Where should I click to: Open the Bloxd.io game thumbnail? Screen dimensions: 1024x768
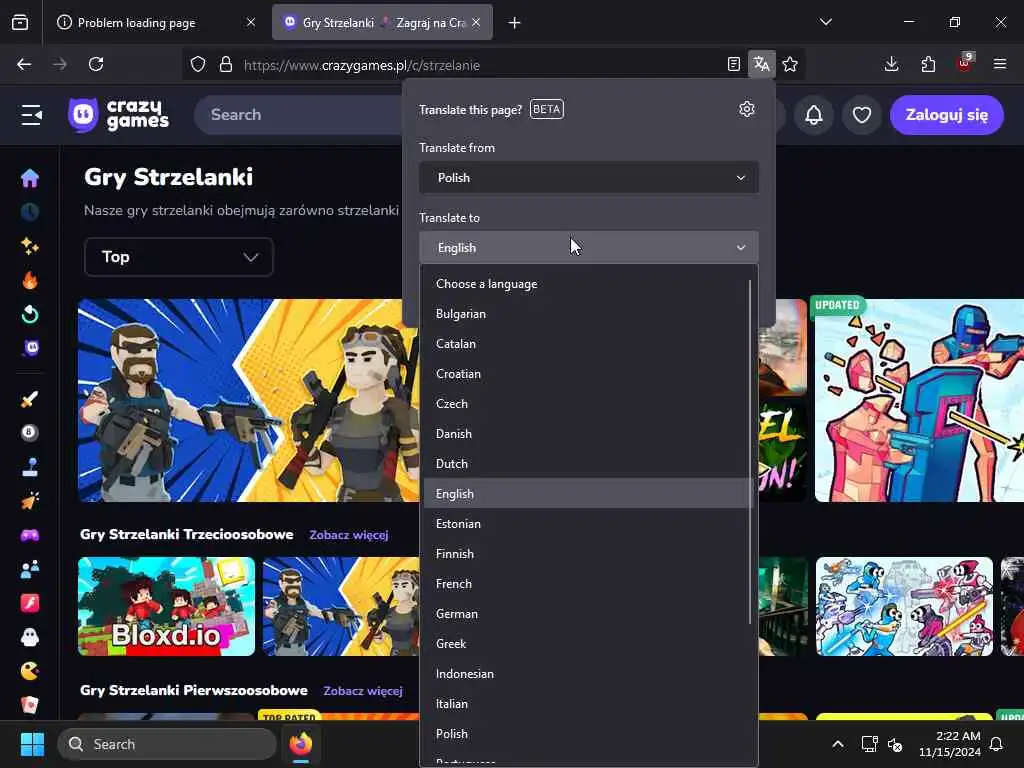pyautogui.click(x=167, y=606)
